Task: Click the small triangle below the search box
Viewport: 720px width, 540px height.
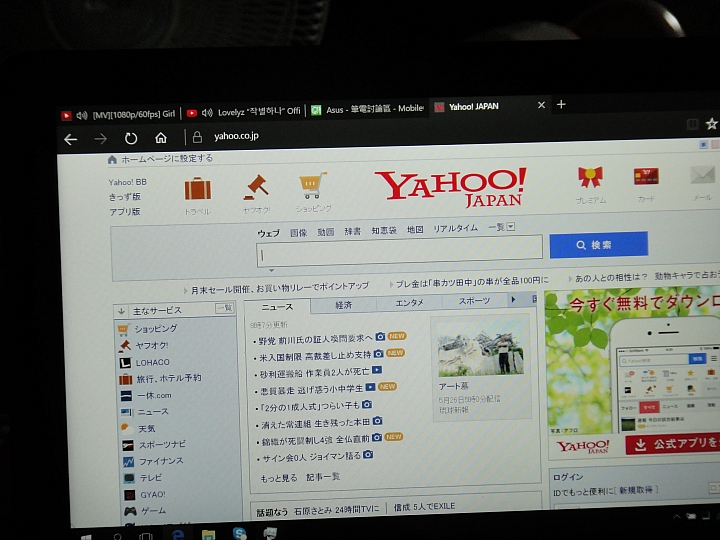Action: point(271,271)
